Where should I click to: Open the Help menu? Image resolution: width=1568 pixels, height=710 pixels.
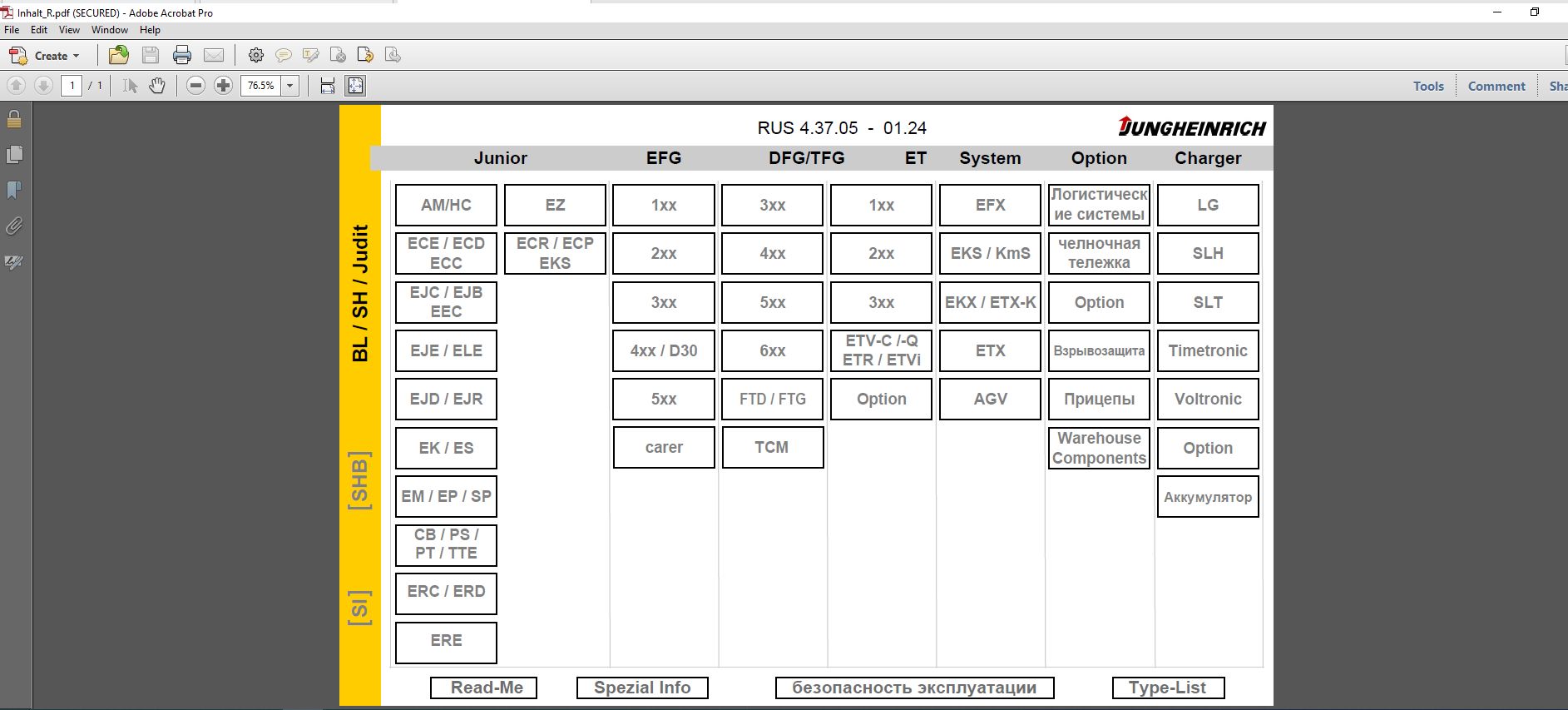coord(150,30)
